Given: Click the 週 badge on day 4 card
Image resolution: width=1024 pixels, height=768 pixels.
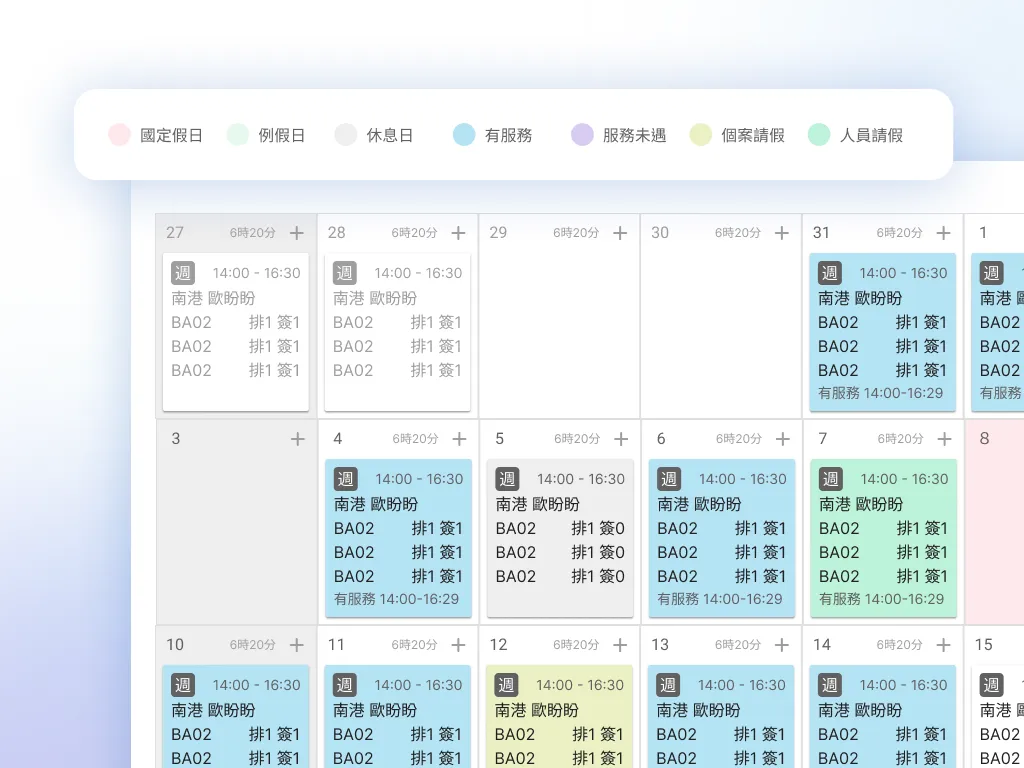Looking at the screenshot, I should click(345, 479).
